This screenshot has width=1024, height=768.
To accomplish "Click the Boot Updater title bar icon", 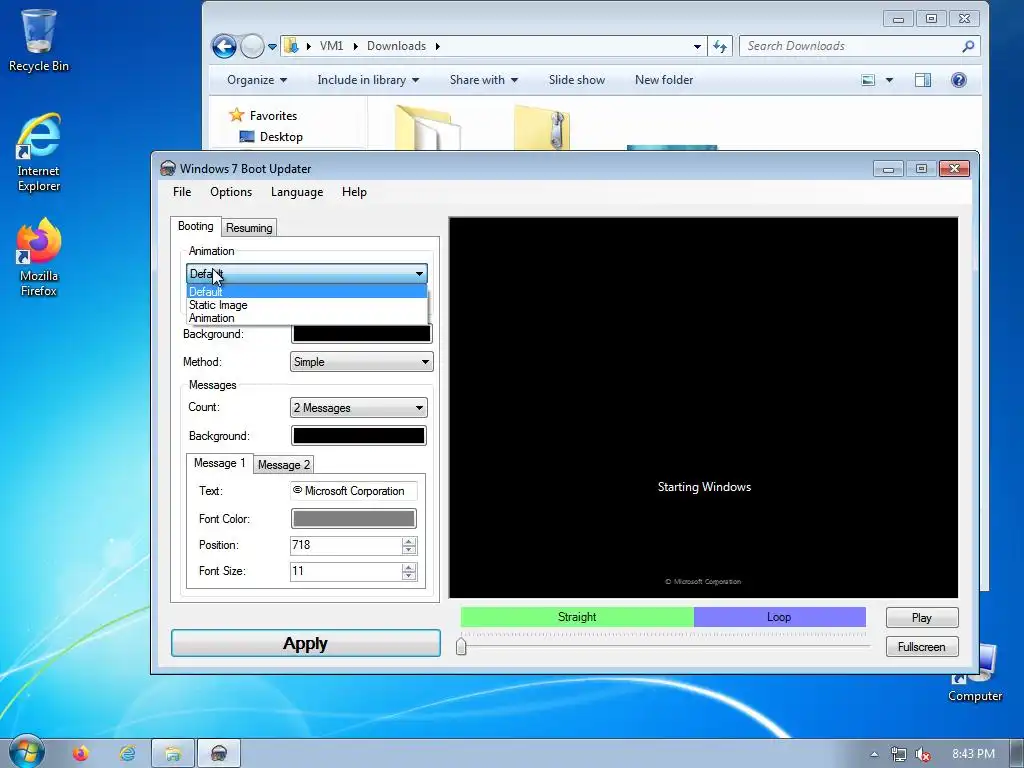I will click(168, 168).
